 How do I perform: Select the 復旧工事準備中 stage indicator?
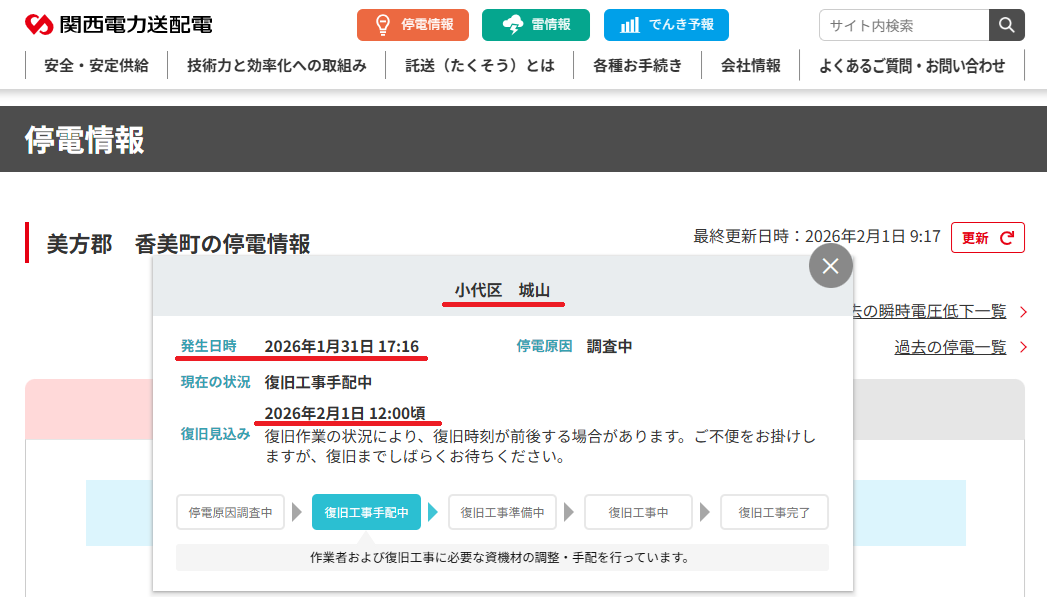point(502,511)
